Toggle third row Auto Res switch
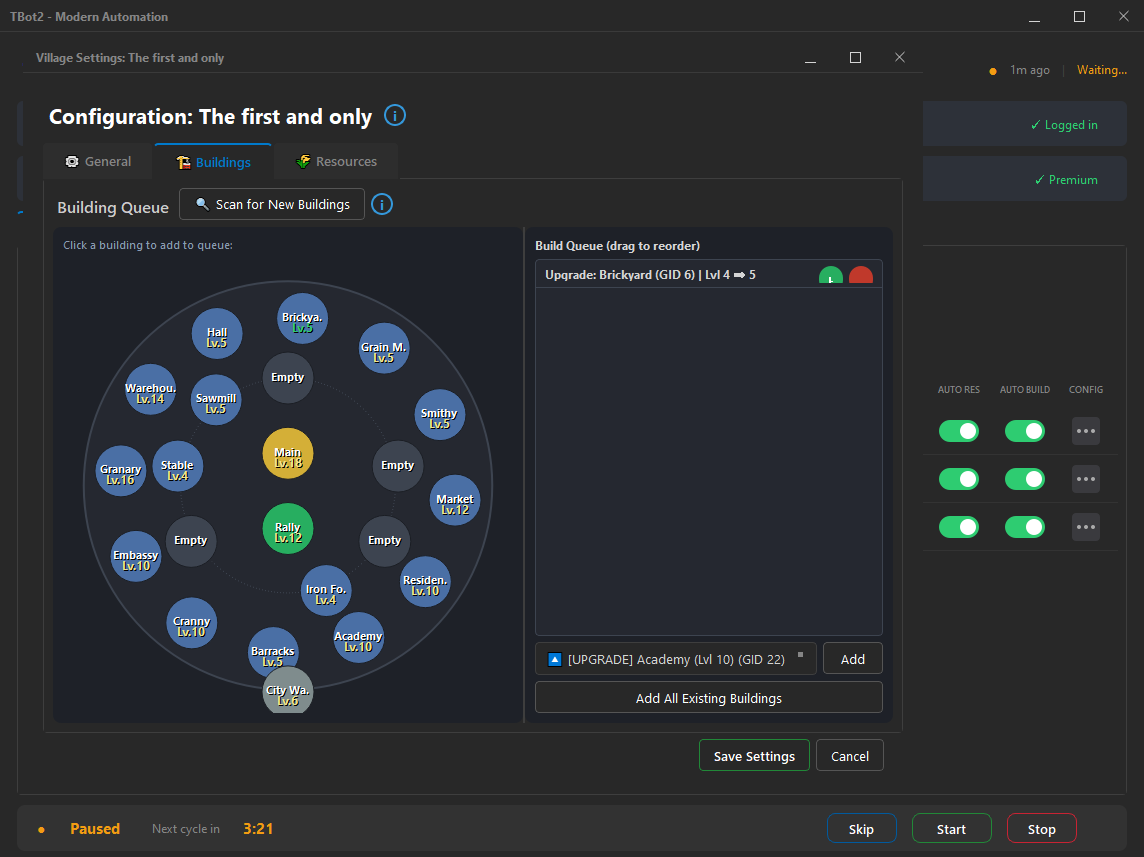This screenshot has height=857, width=1144. (x=958, y=527)
